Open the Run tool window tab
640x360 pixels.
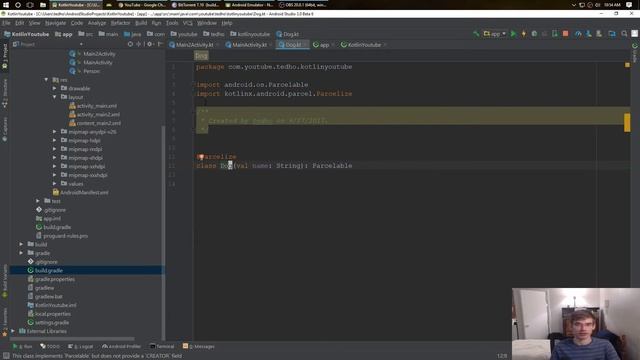[22, 346]
